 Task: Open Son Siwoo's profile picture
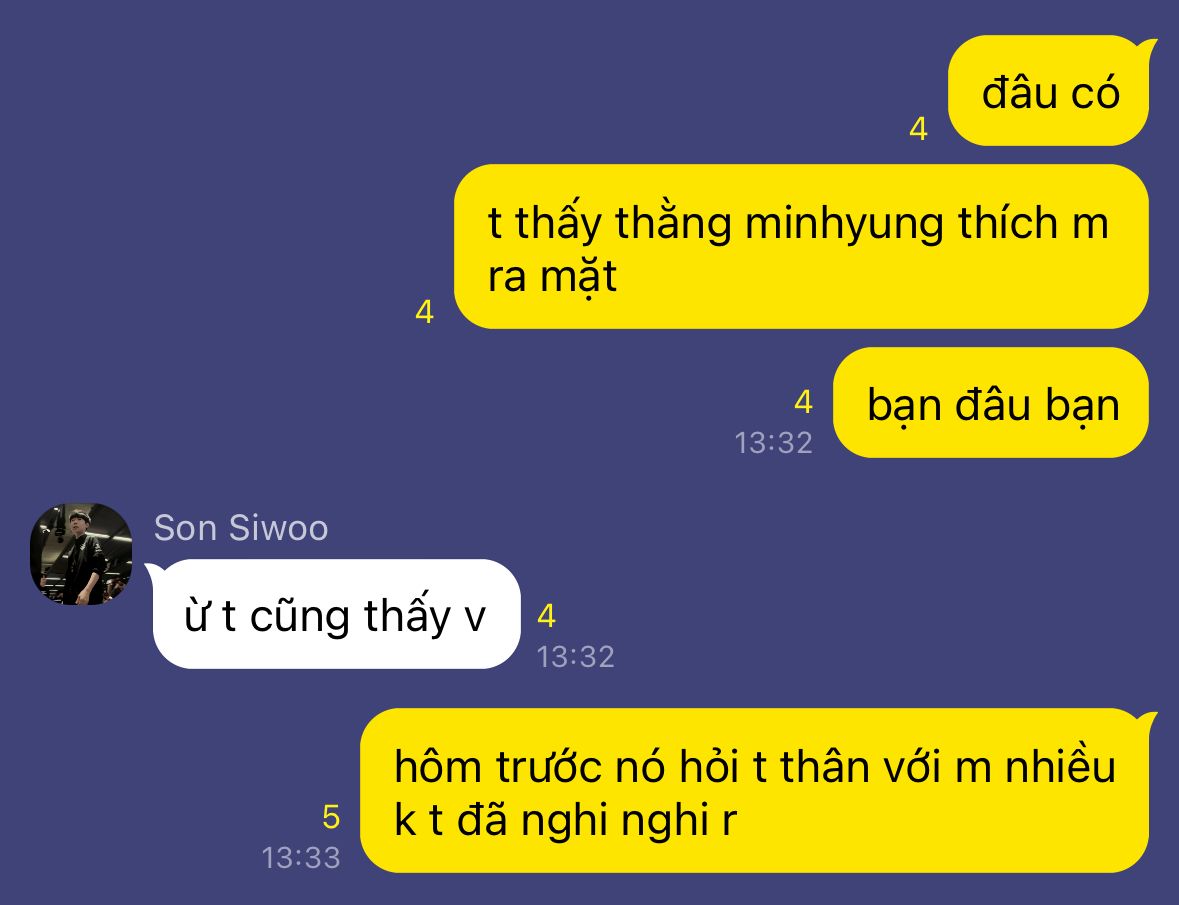(81, 554)
